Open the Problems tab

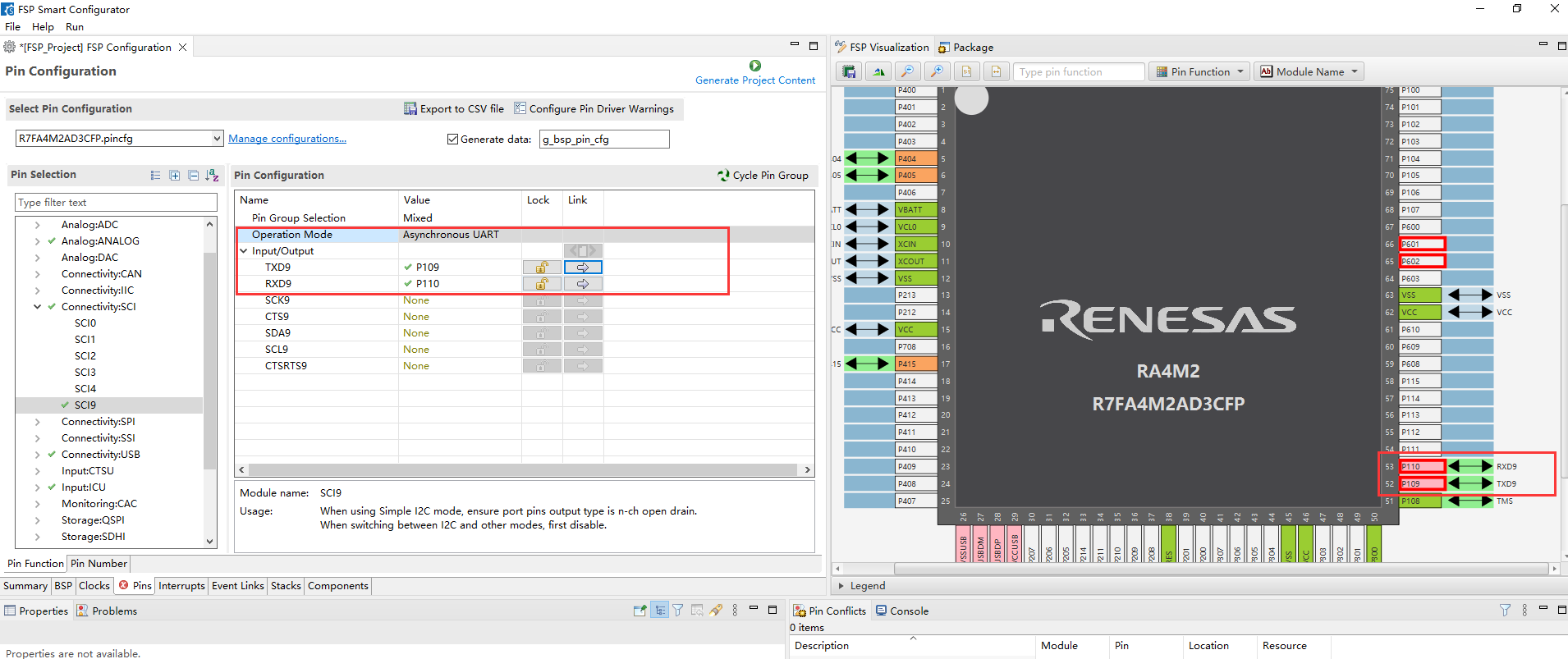107,611
